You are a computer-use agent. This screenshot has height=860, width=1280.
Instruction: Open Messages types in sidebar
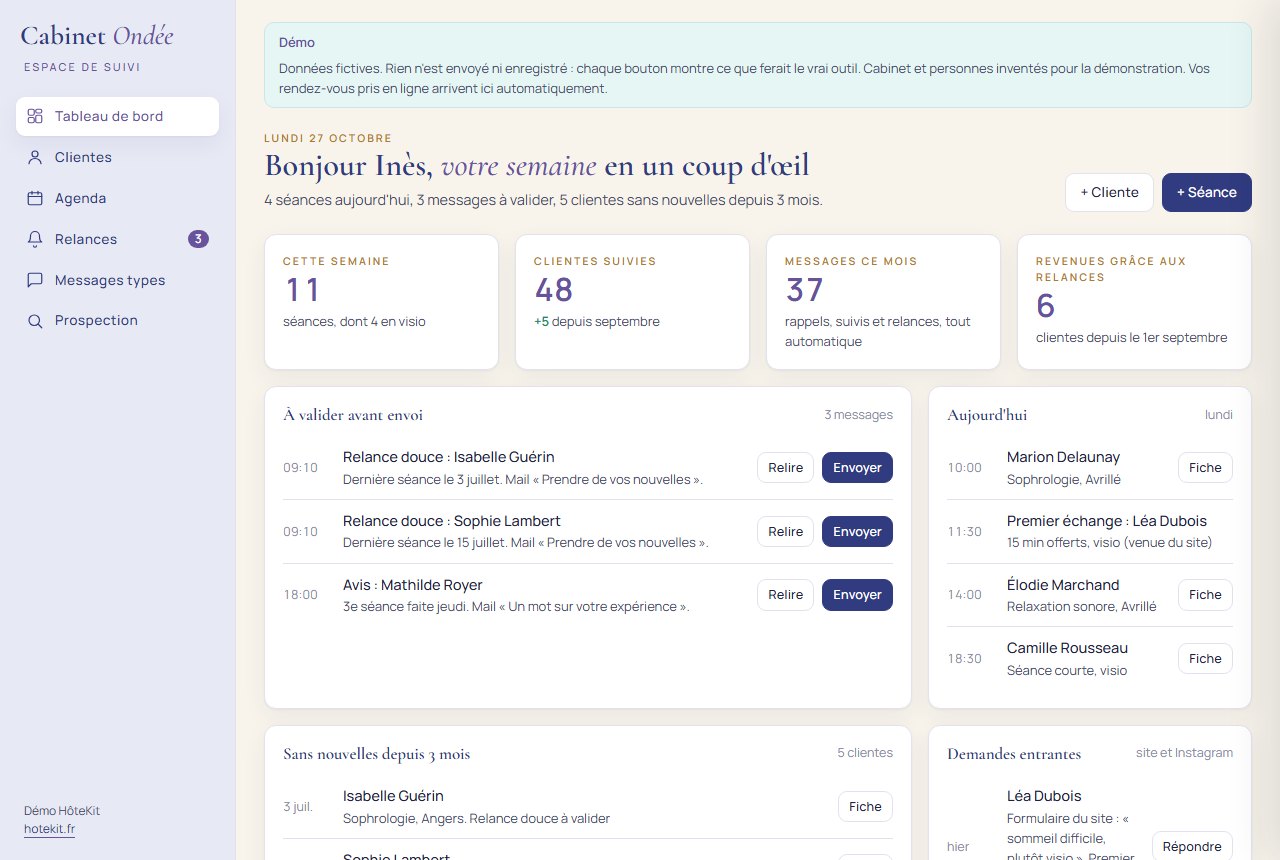point(117,280)
